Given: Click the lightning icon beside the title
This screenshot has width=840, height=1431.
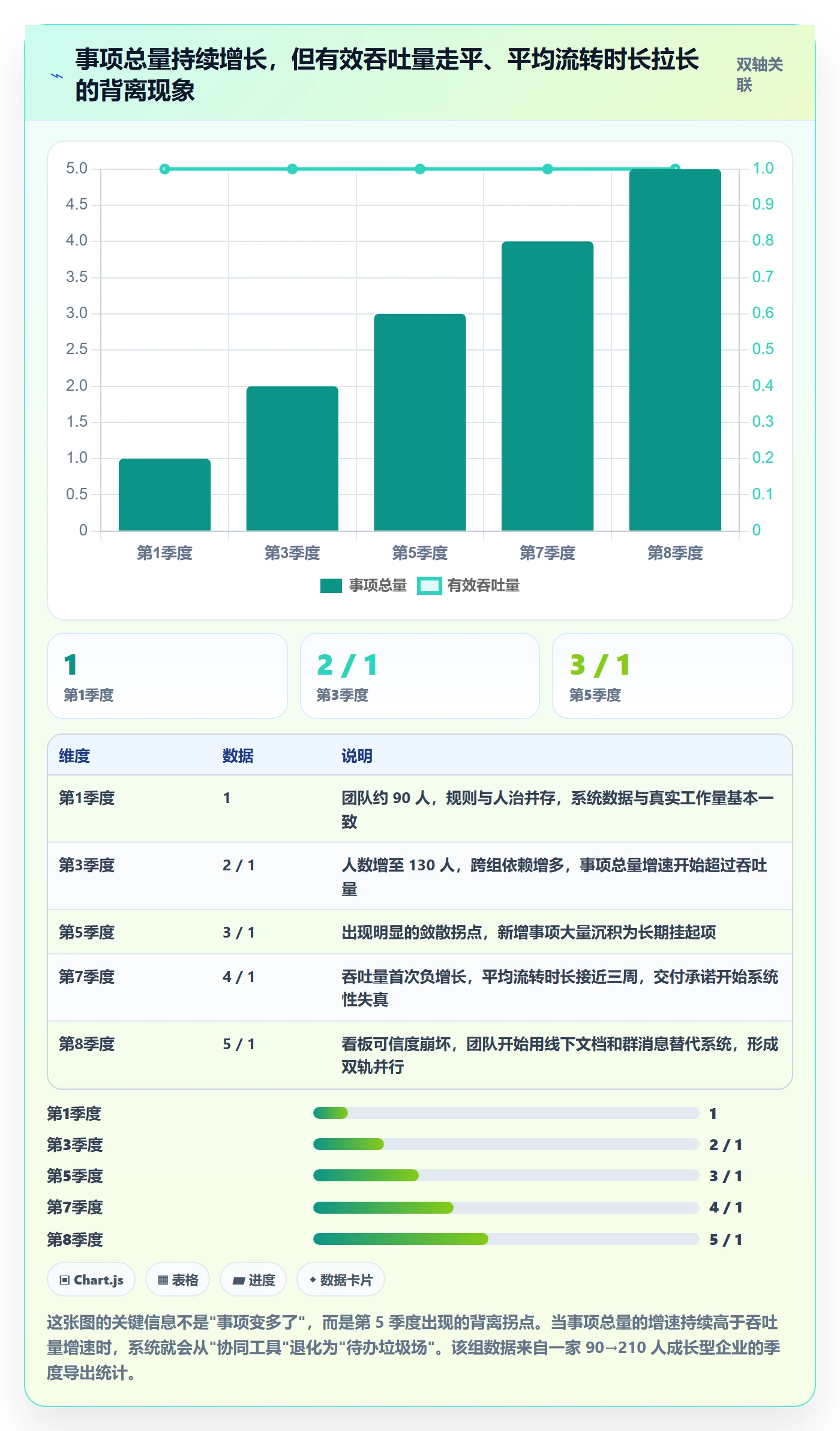Looking at the screenshot, I should click(57, 76).
